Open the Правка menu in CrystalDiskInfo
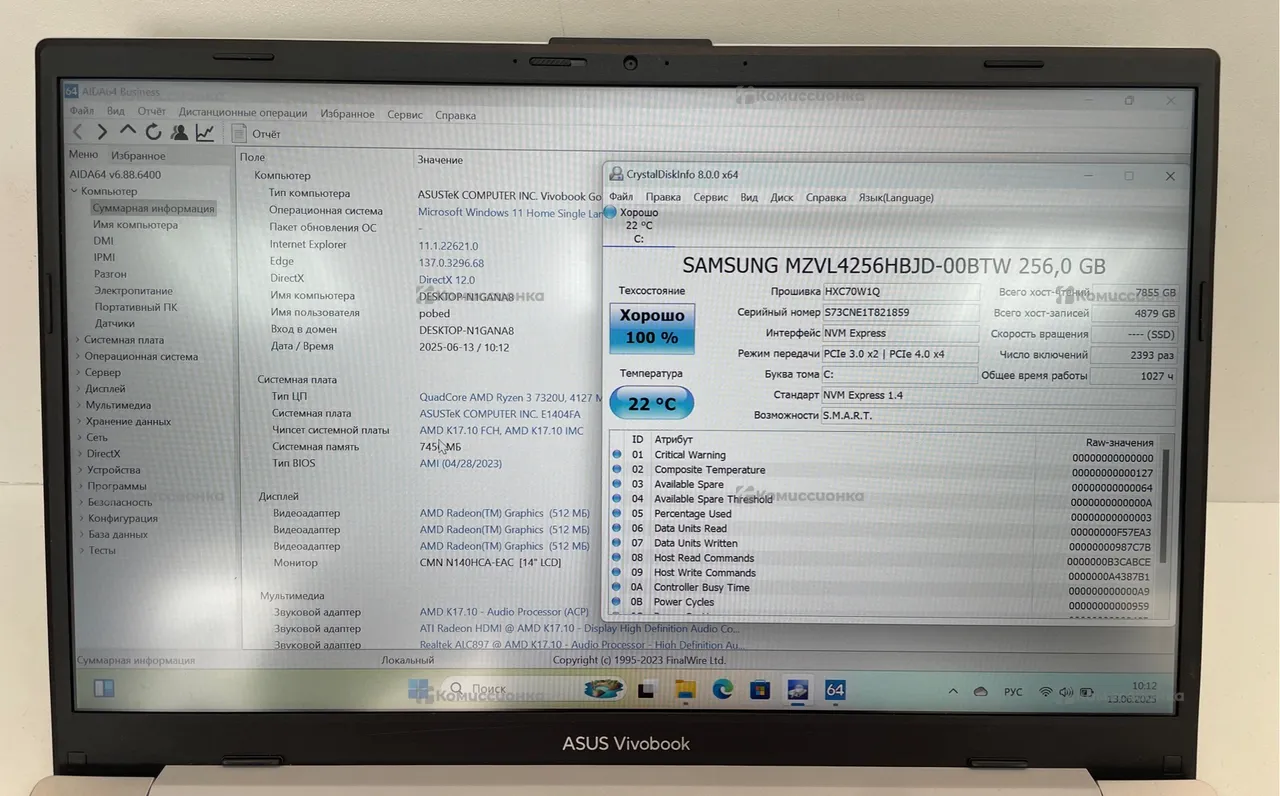 [663, 197]
